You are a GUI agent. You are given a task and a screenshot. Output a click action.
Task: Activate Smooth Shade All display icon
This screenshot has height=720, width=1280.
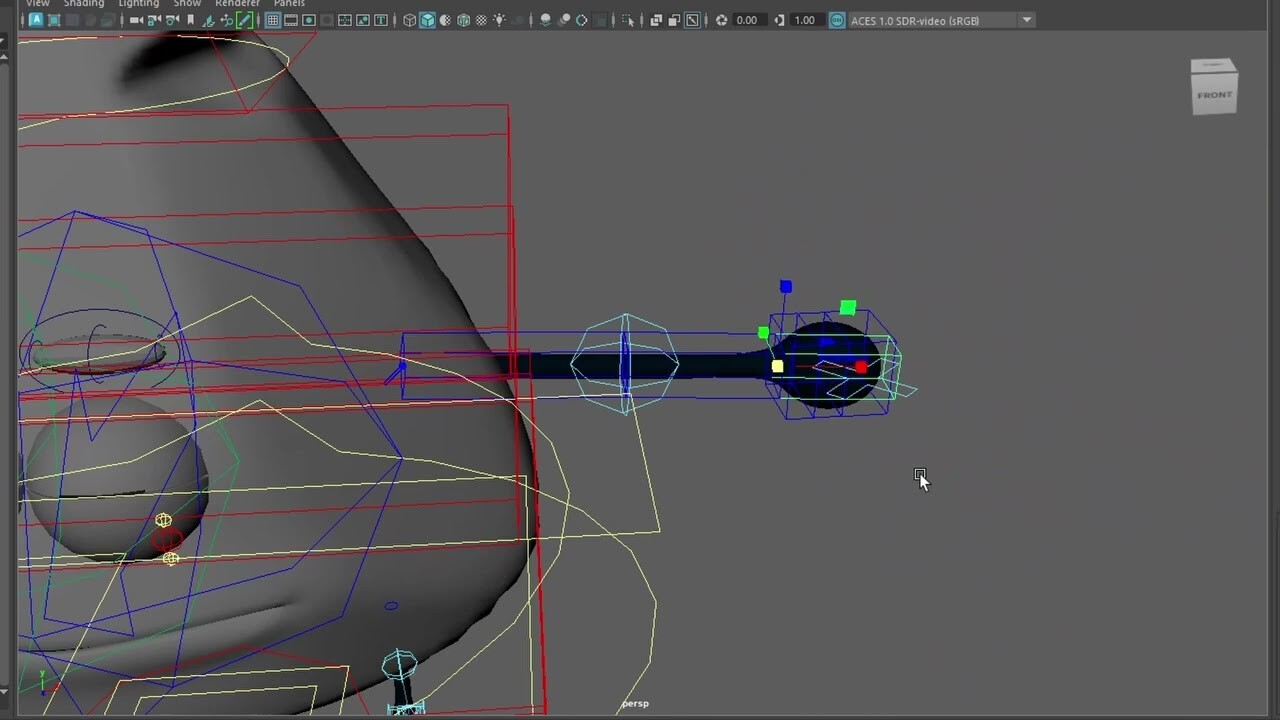coord(427,20)
